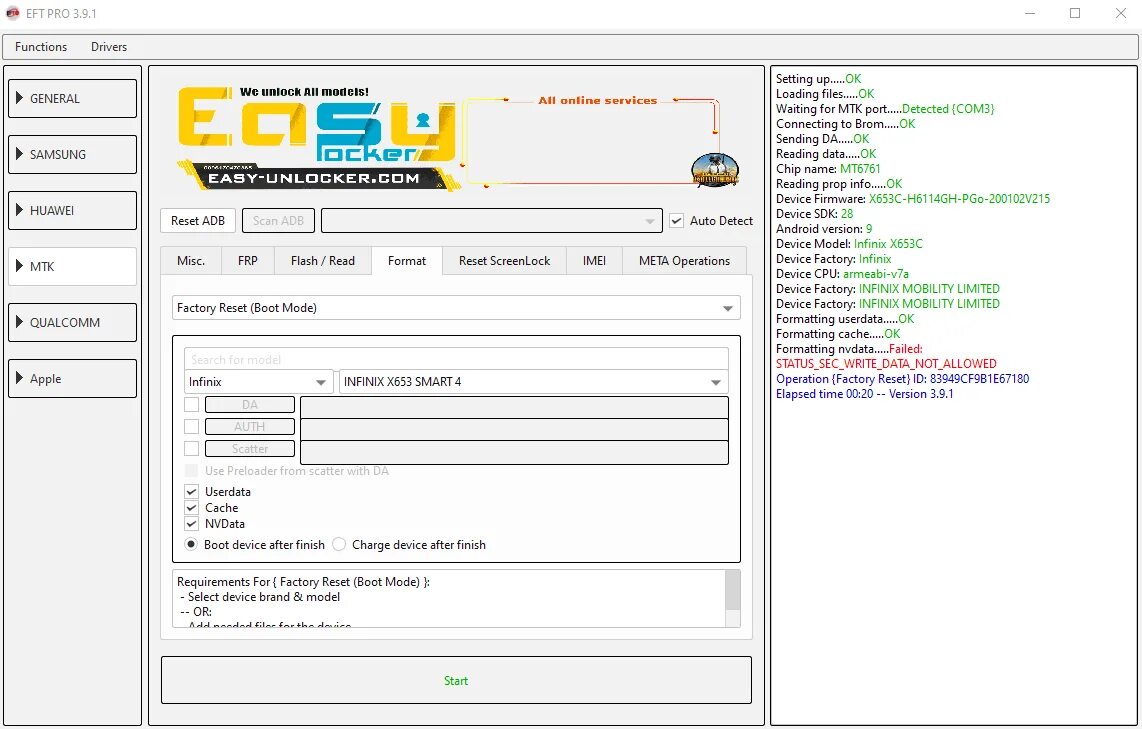This screenshot has width=1142, height=729.
Task: Click the Device Firmware log line
Action: pos(913,199)
